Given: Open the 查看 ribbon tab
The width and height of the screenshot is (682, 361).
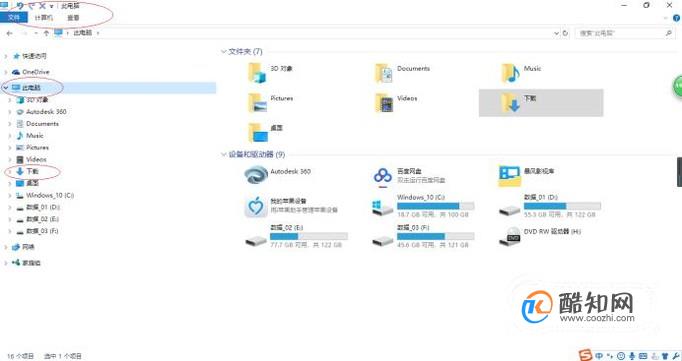Looking at the screenshot, I should 74,18.
